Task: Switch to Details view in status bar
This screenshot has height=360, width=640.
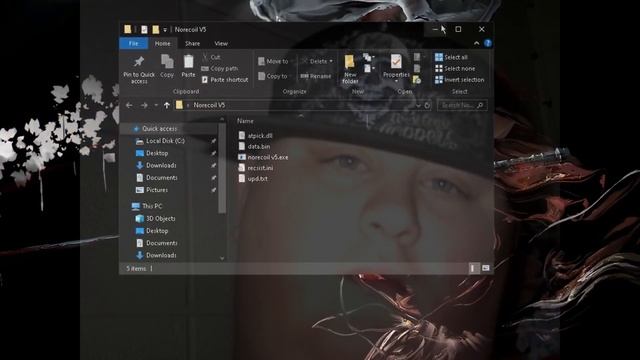Action: (473, 268)
